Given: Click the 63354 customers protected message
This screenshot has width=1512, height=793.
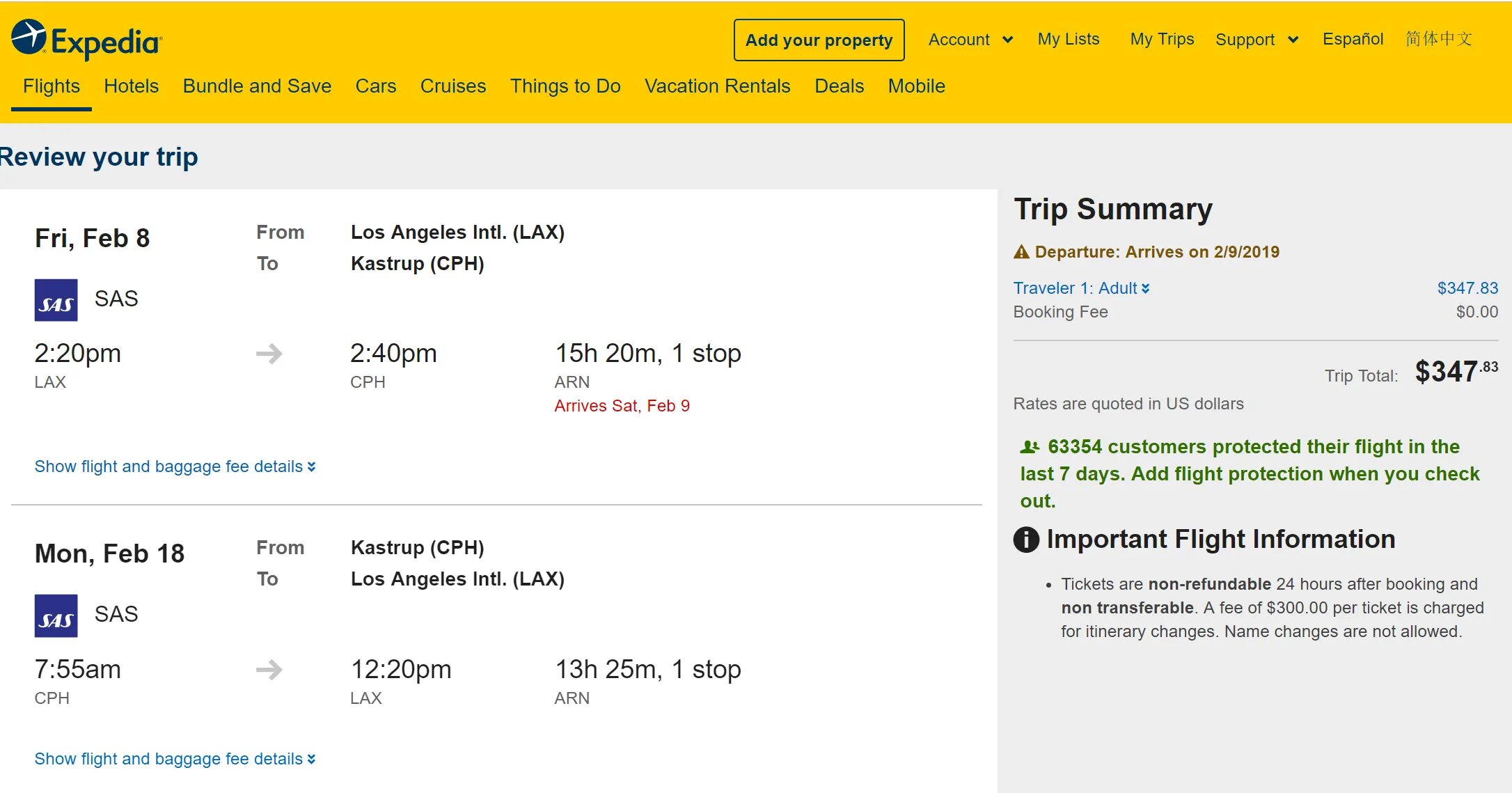Looking at the screenshot, I should point(1250,474).
